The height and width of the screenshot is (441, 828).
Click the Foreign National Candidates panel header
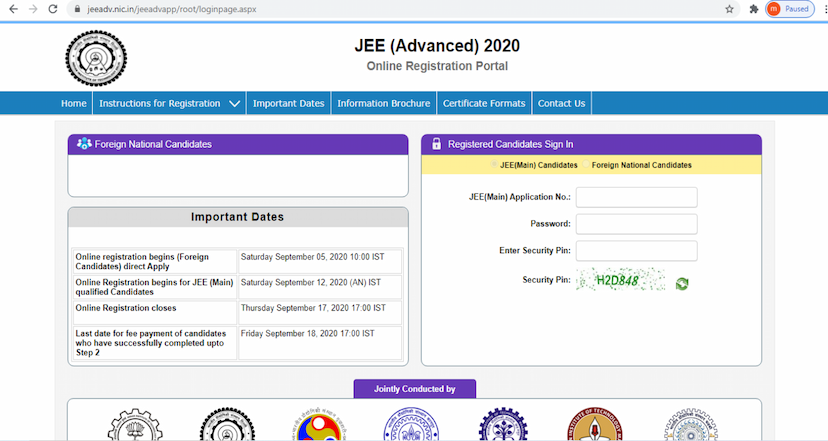238,144
